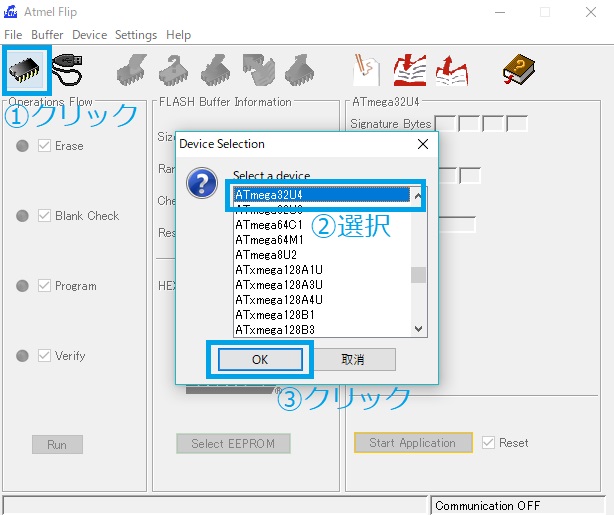Click the Start Application button

click(x=413, y=443)
